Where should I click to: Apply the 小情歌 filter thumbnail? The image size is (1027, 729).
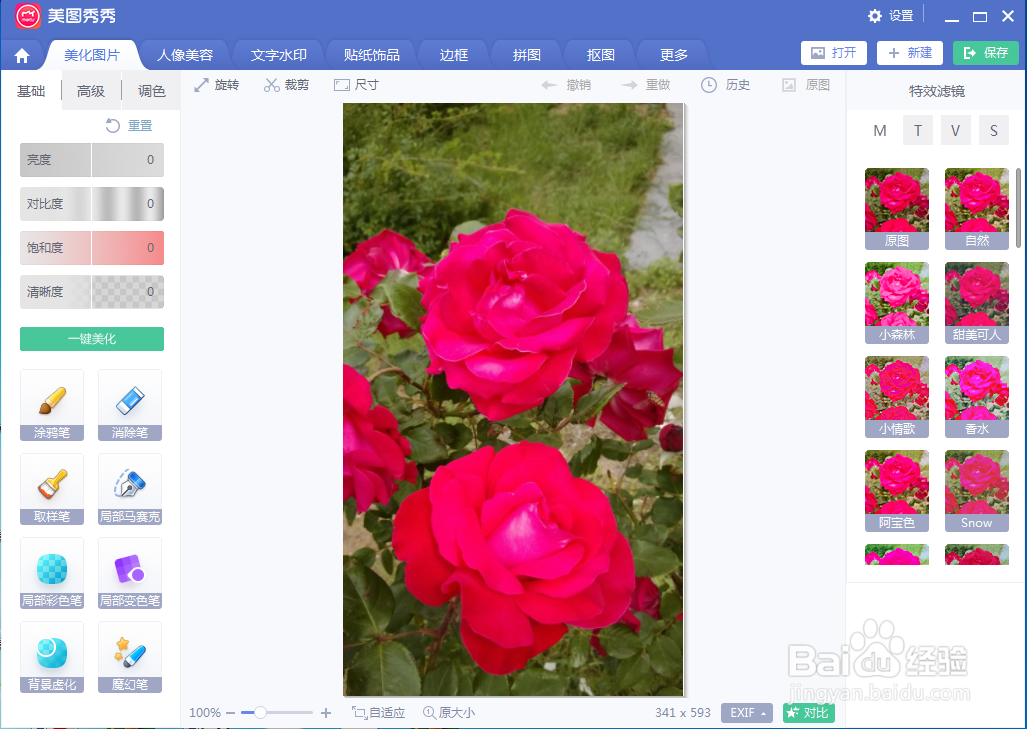897,397
